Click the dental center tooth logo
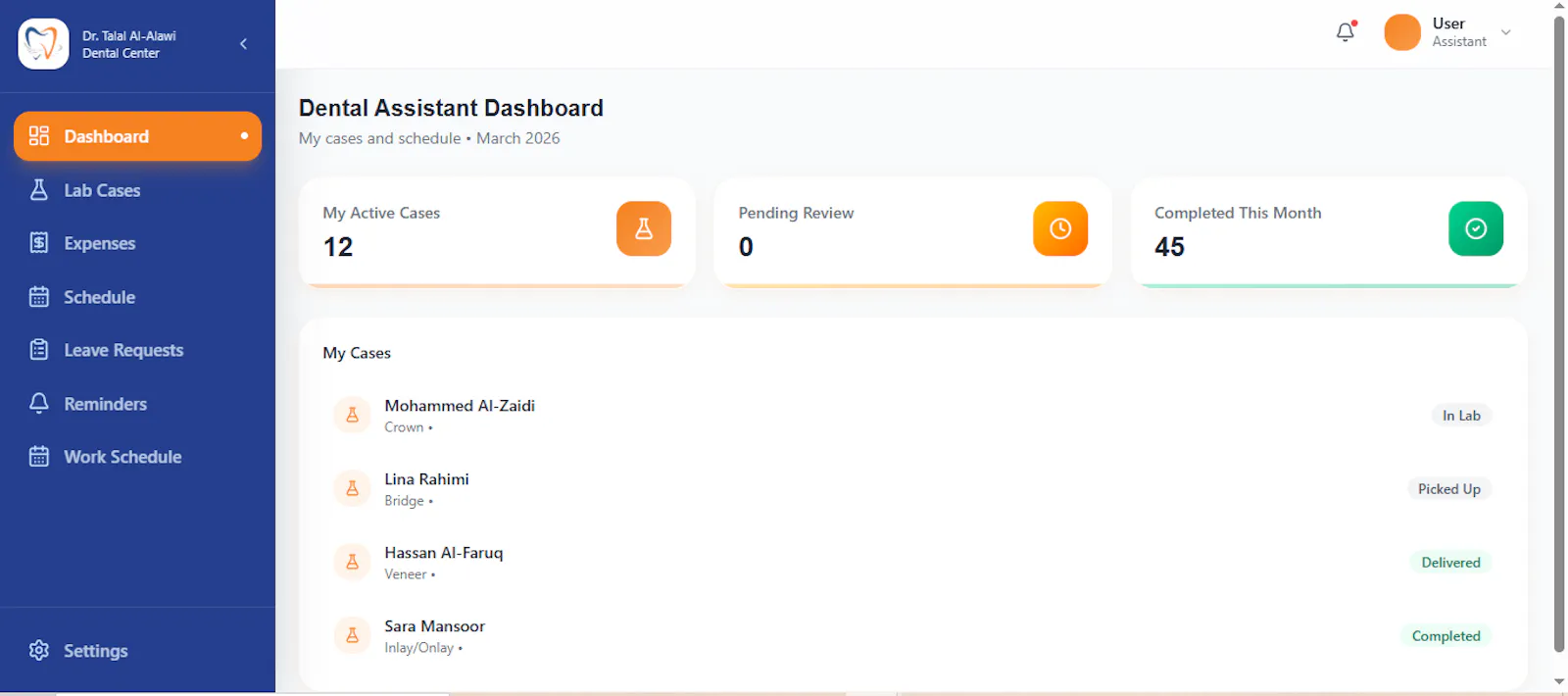The width and height of the screenshot is (1568, 696). click(x=43, y=44)
